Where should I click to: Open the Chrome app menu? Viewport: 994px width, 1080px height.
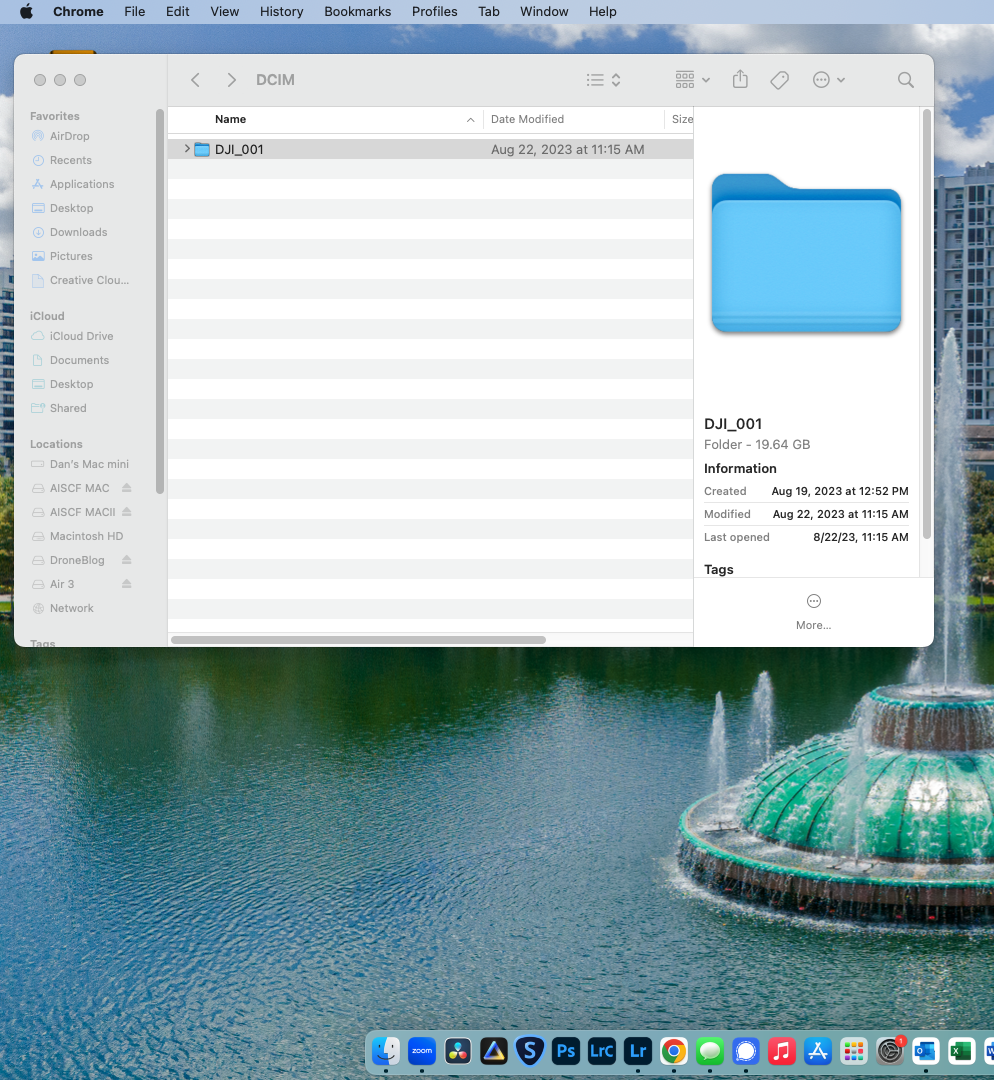pyautogui.click(x=78, y=12)
